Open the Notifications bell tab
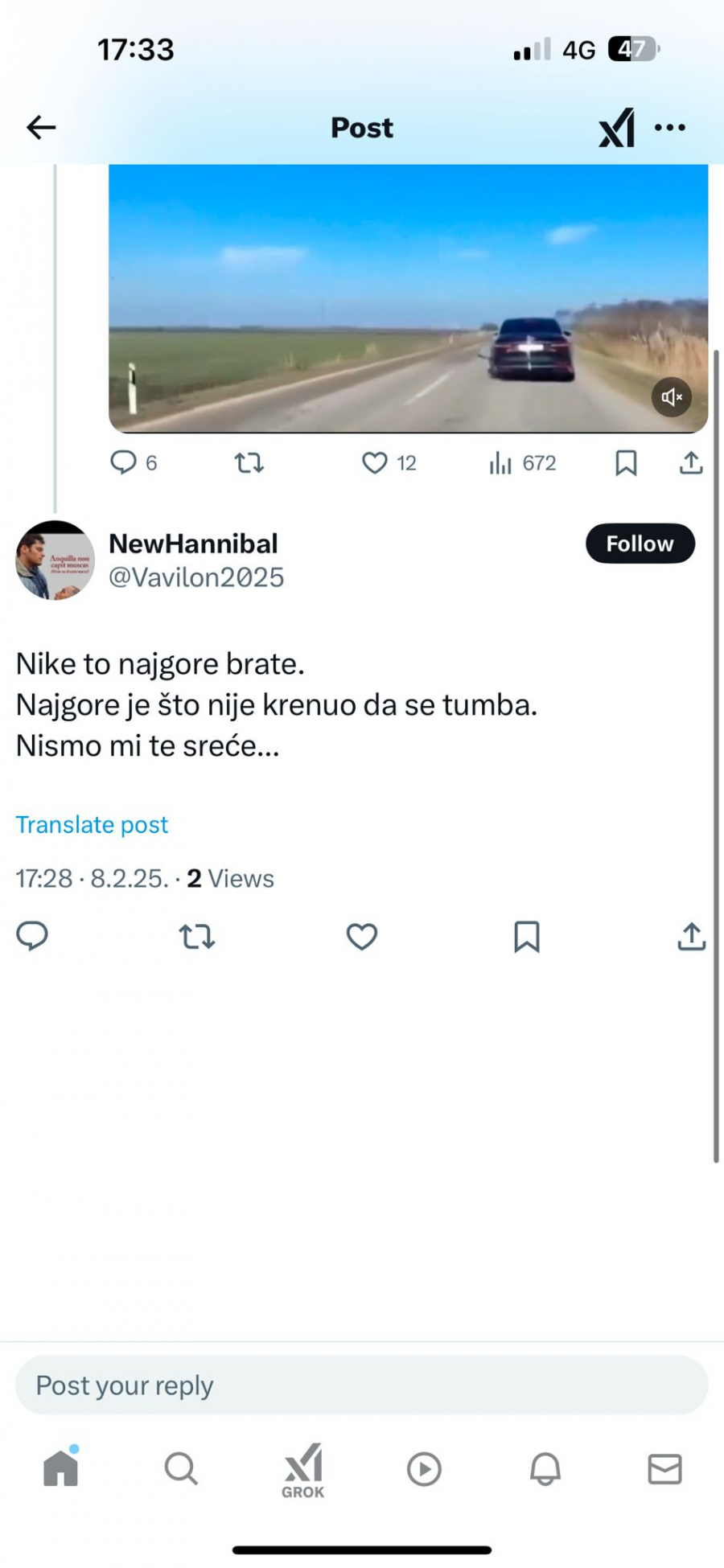The width and height of the screenshot is (724, 1568). point(545,1469)
